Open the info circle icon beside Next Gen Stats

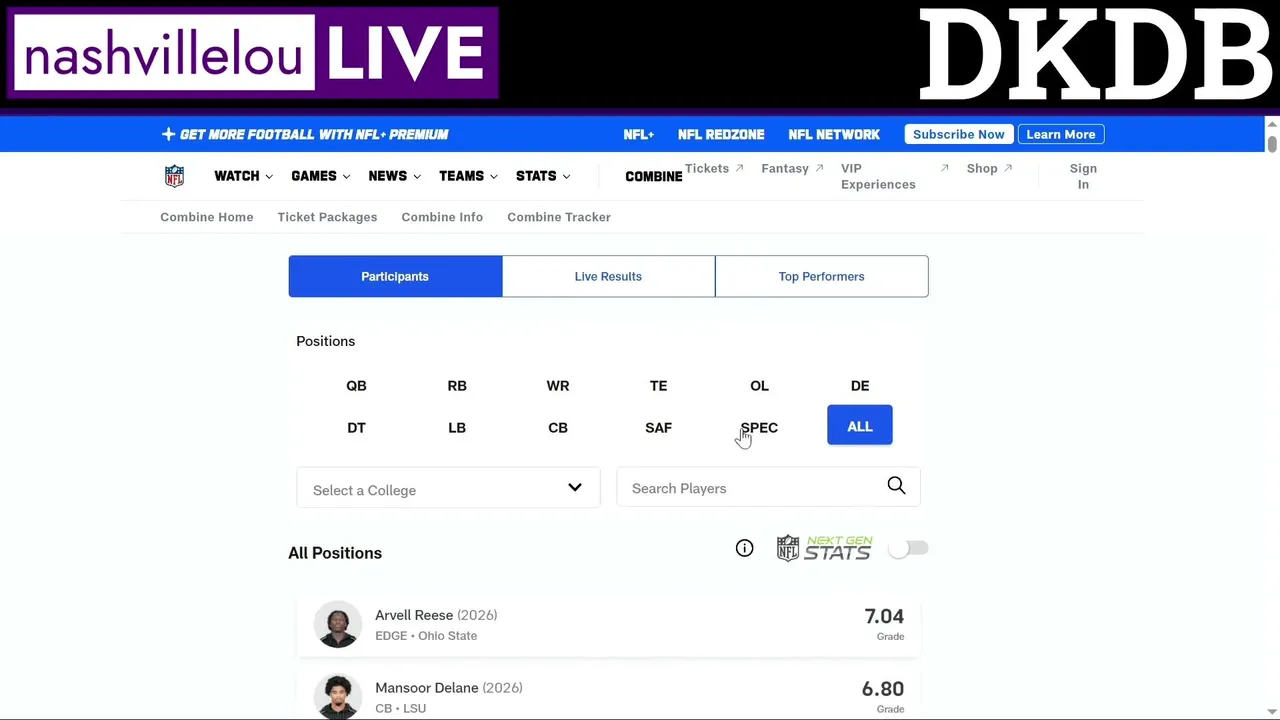point(744,548)
